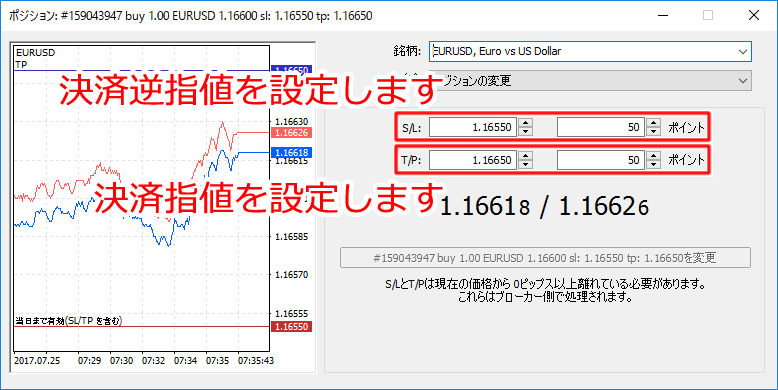Expand the order type dropdown ポジションの変更

tap(590, 80)
